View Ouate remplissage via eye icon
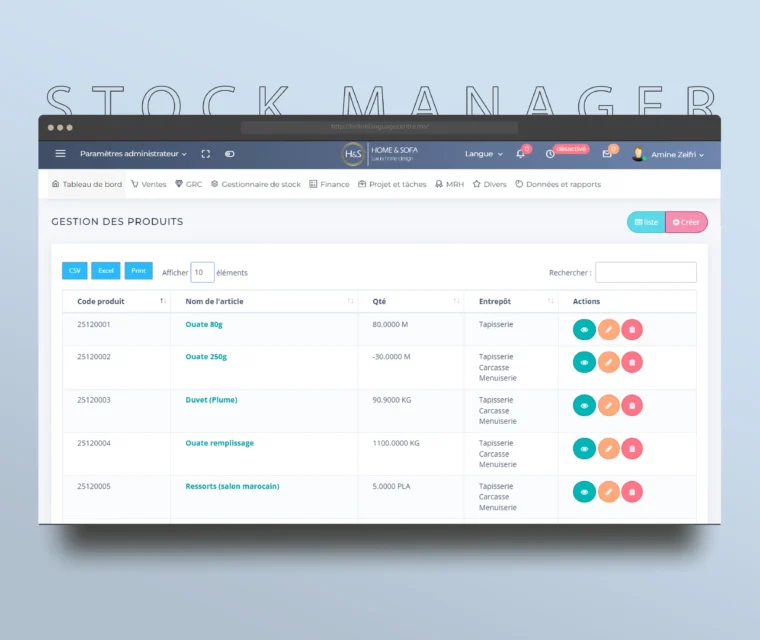The image size is (760, 640). [x=584, y=449]
